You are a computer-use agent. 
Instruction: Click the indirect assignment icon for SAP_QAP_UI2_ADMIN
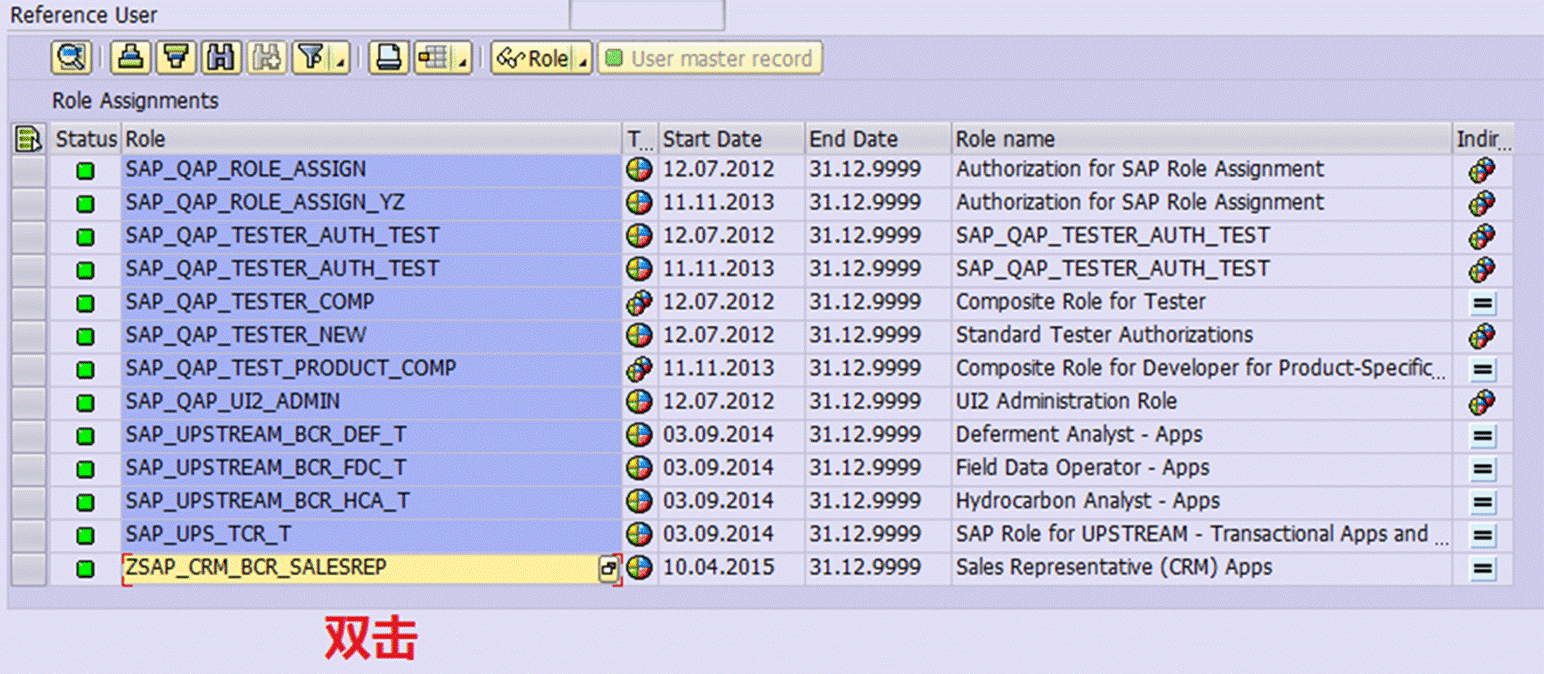coord(1482,402)
